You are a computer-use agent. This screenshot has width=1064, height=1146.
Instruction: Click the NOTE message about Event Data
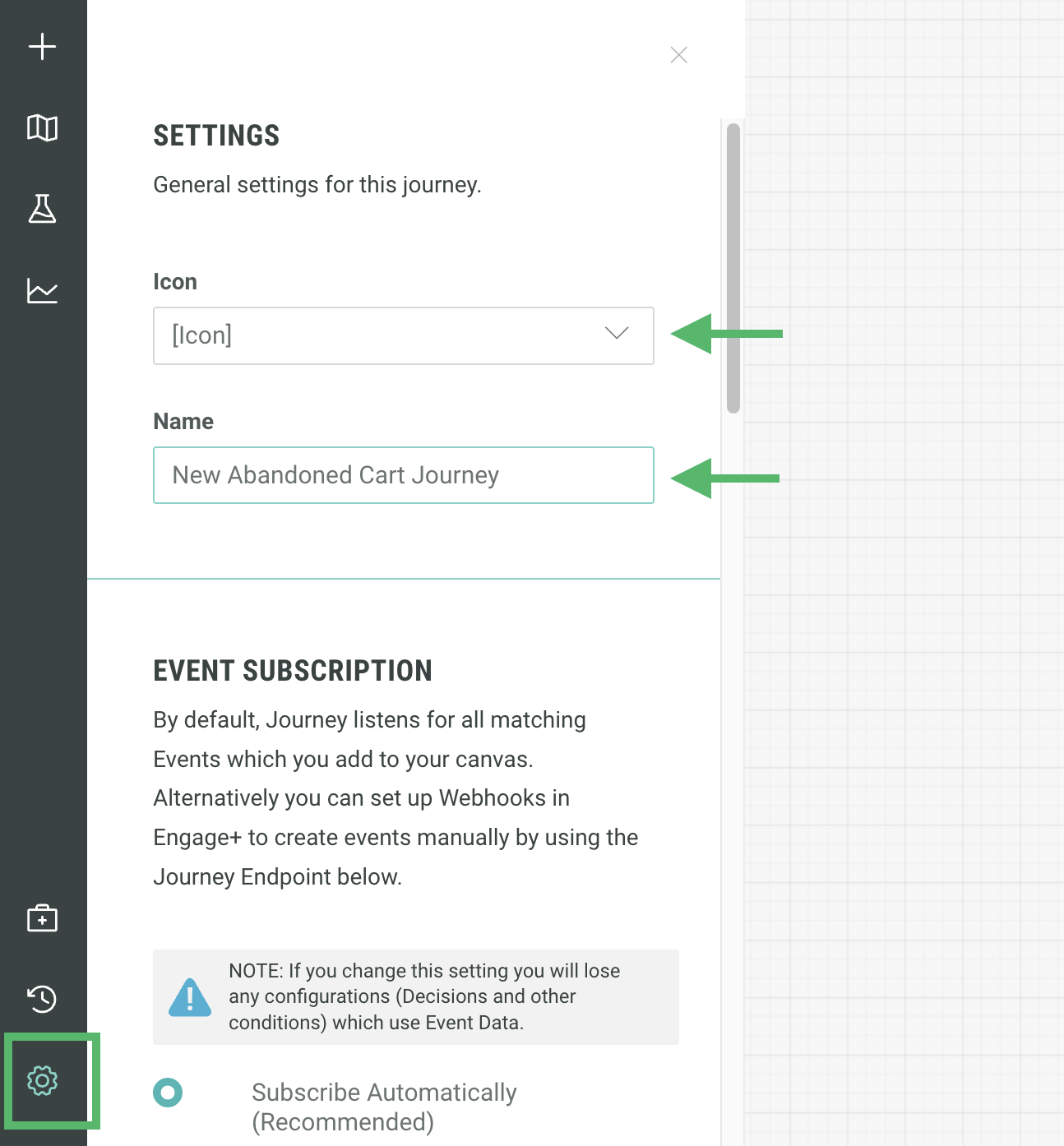click(x=423, y=997)
